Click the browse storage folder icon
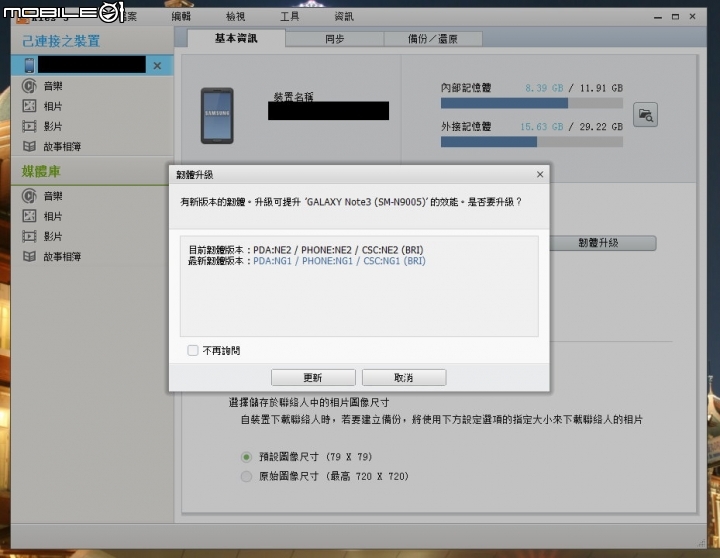Viewport: 720px width, 558px height. tap(645, 115)
